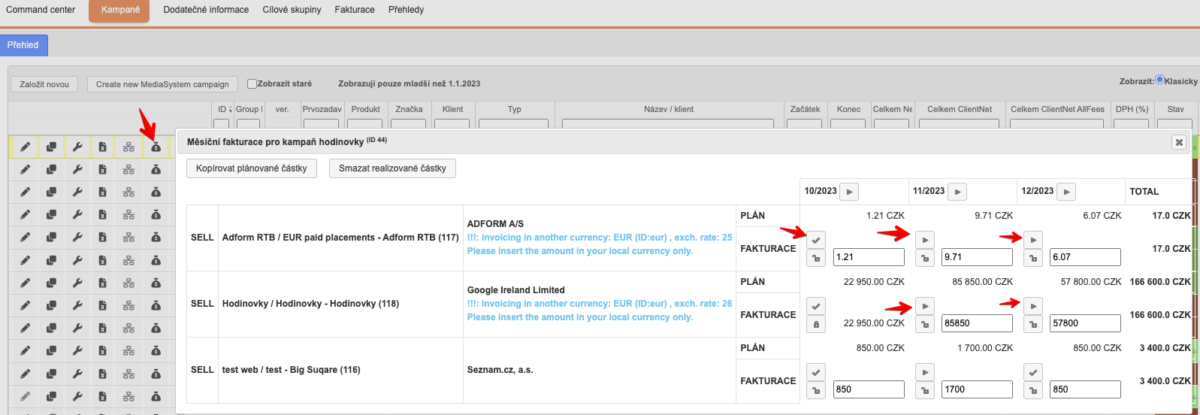Expand the 12/2023 month column arrow
Screen dimensions: 1200x415
[1067, 191]
